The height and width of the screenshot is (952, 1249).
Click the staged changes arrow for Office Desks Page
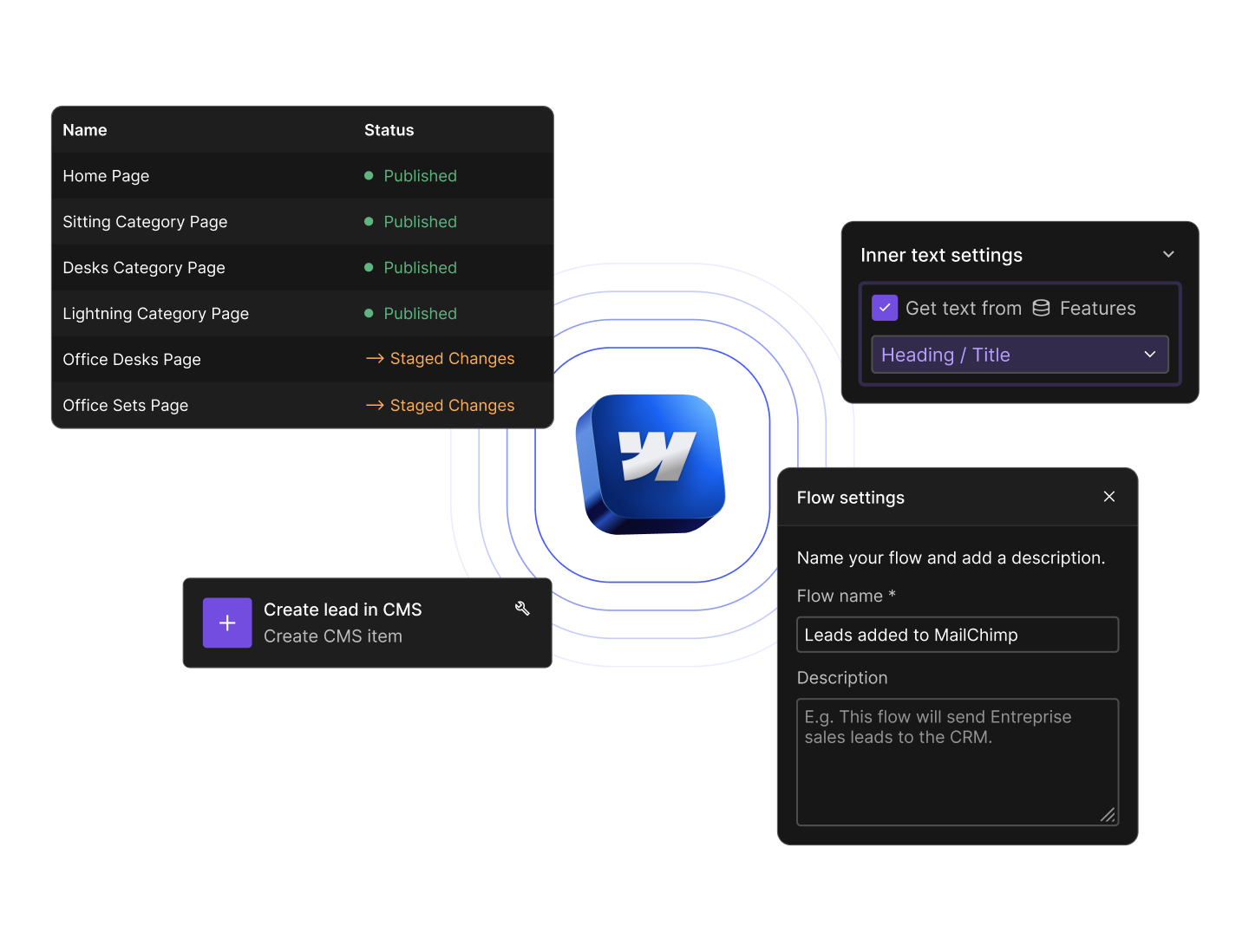(375, 359)
